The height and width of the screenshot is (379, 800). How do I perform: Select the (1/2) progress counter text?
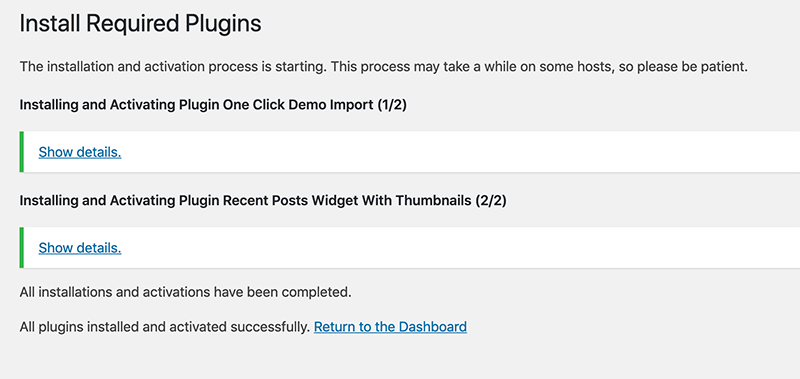pos(392,105)
